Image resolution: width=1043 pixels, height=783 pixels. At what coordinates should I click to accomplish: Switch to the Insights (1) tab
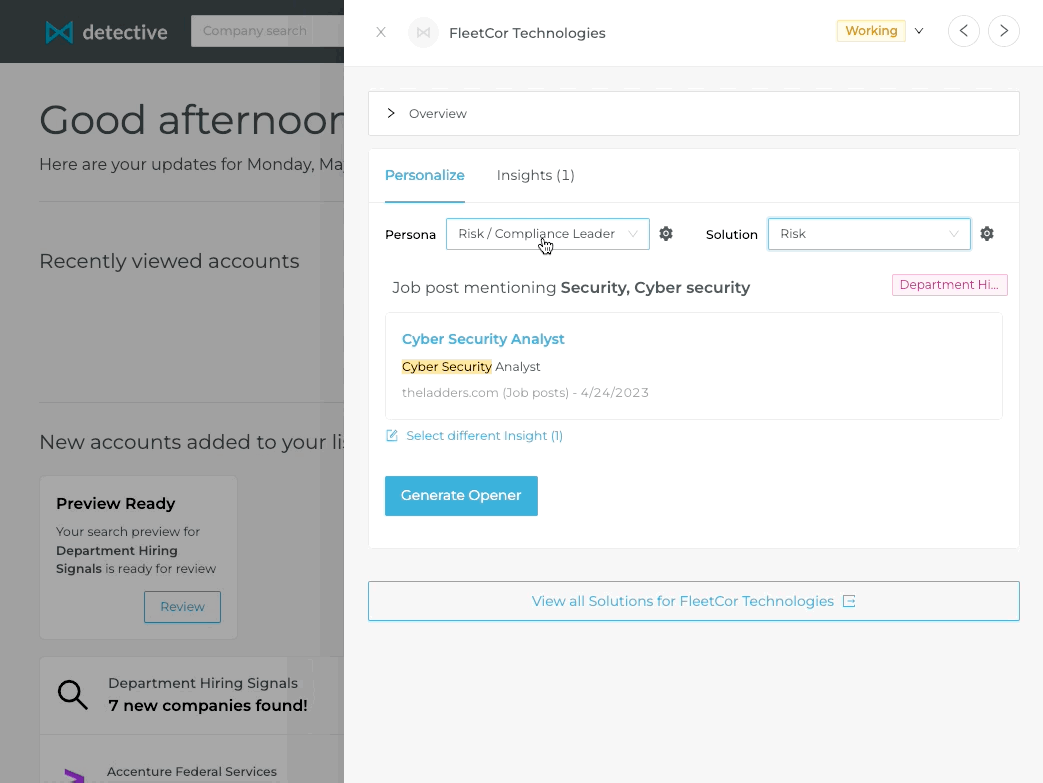click(535, 175)
